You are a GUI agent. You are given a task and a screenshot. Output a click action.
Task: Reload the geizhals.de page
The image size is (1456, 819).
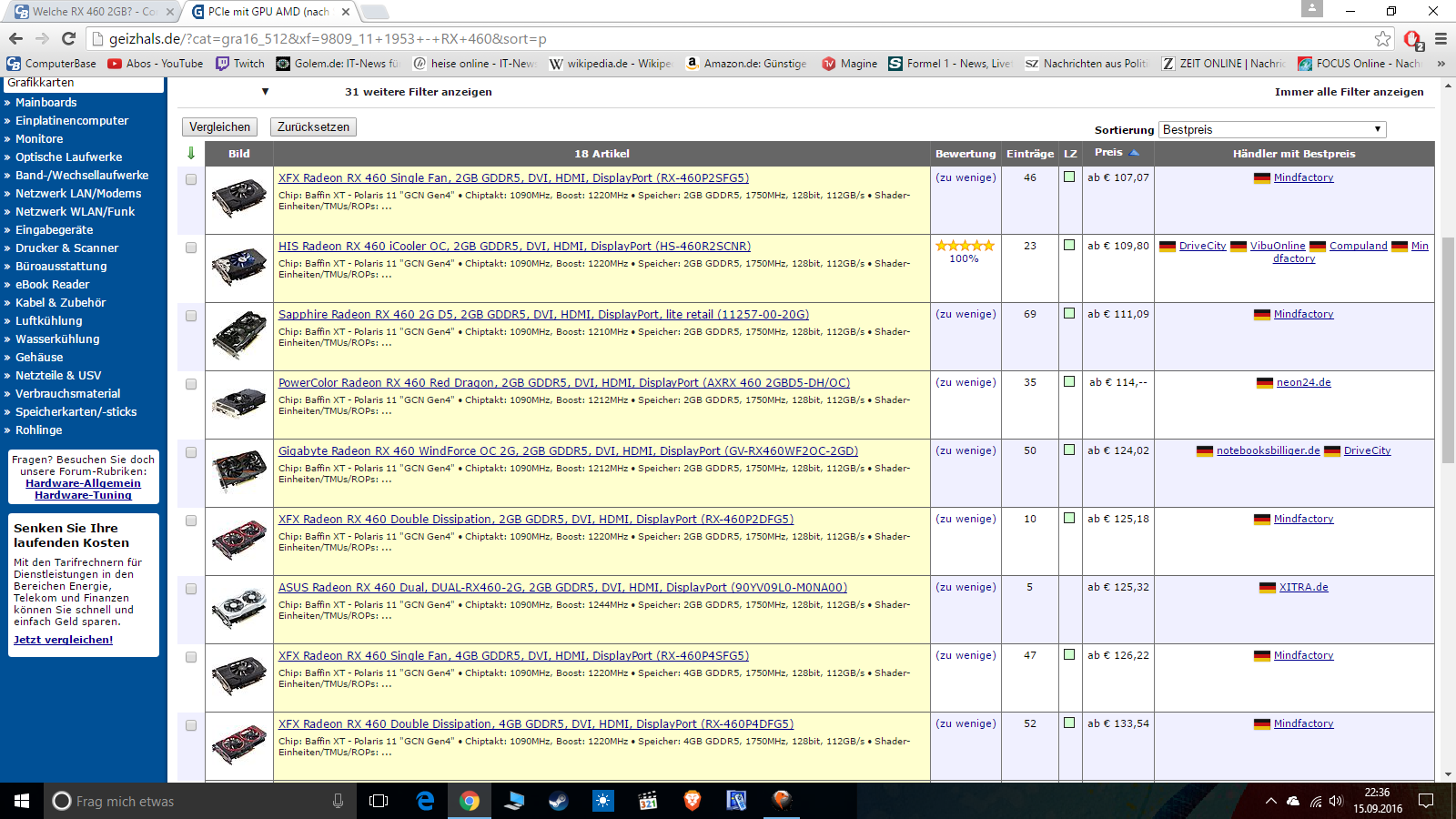pos(68,38)
